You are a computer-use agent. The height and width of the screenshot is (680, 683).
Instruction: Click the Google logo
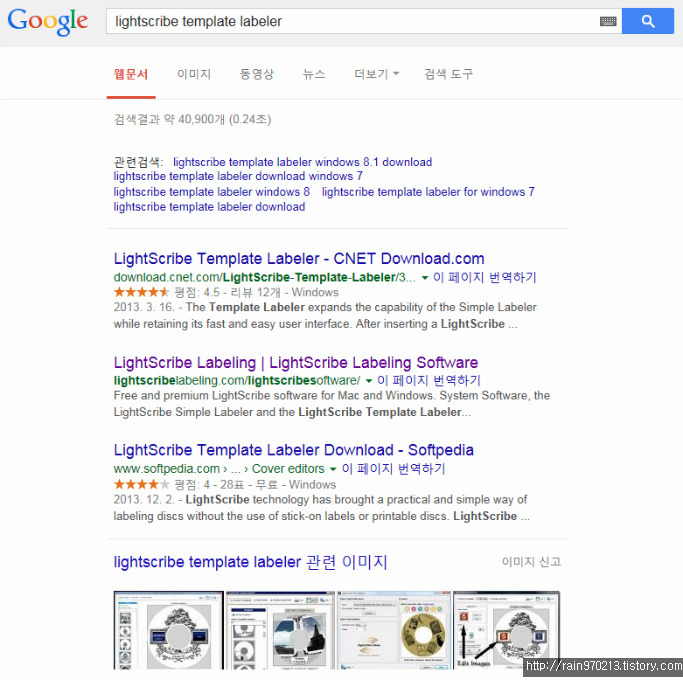(47, 22)
